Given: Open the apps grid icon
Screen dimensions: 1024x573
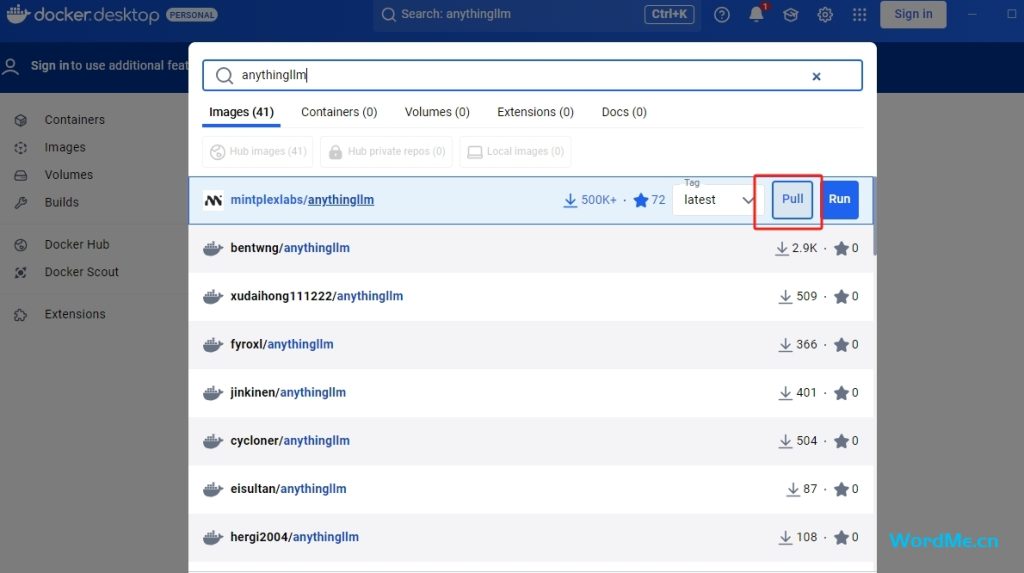Looking at the screenshot, I should pyautogui.click(x=859, y=14).
